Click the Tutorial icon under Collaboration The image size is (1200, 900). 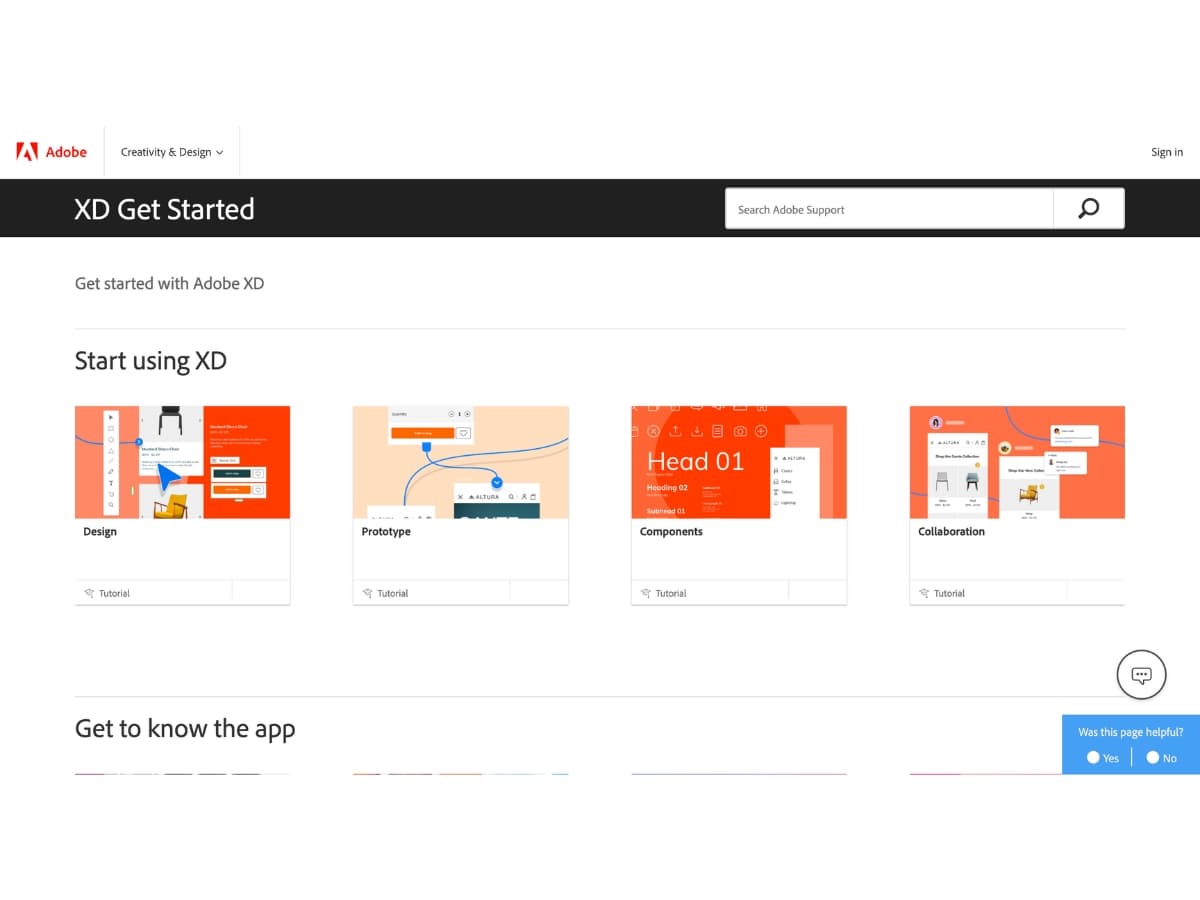[x=924, y=594]
